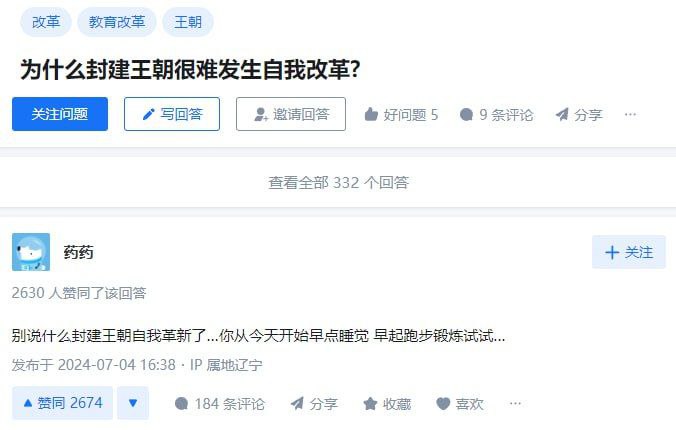Viewport: 676px width, 430px height.
Task: Open the answer's more options ellipsis
Action: (x=515, y=404)
